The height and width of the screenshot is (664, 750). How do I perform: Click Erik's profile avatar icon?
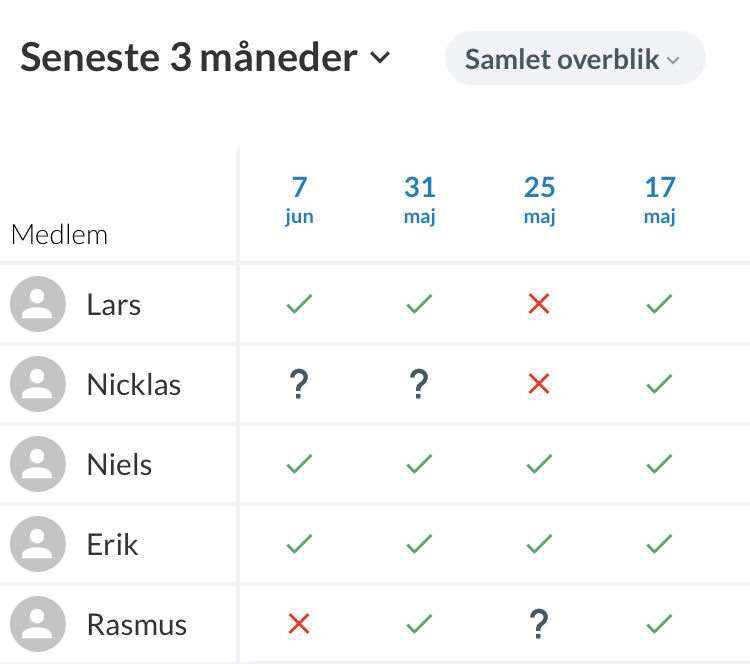(x=38, y=544)
